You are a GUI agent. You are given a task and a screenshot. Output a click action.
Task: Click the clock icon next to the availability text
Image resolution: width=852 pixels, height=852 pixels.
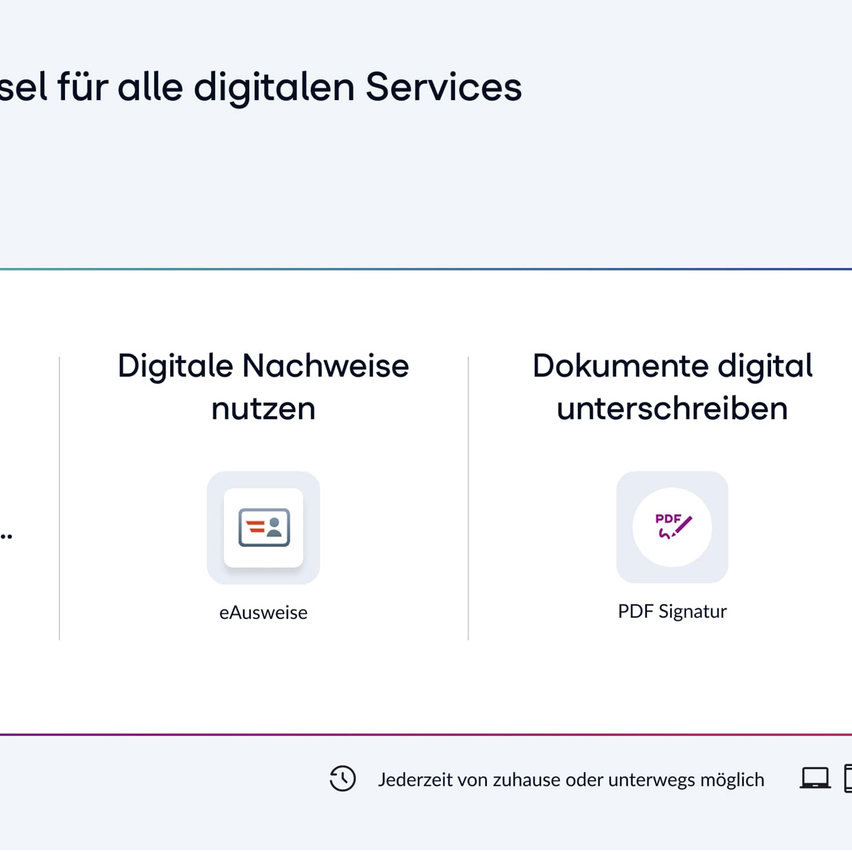coord(342,778)
